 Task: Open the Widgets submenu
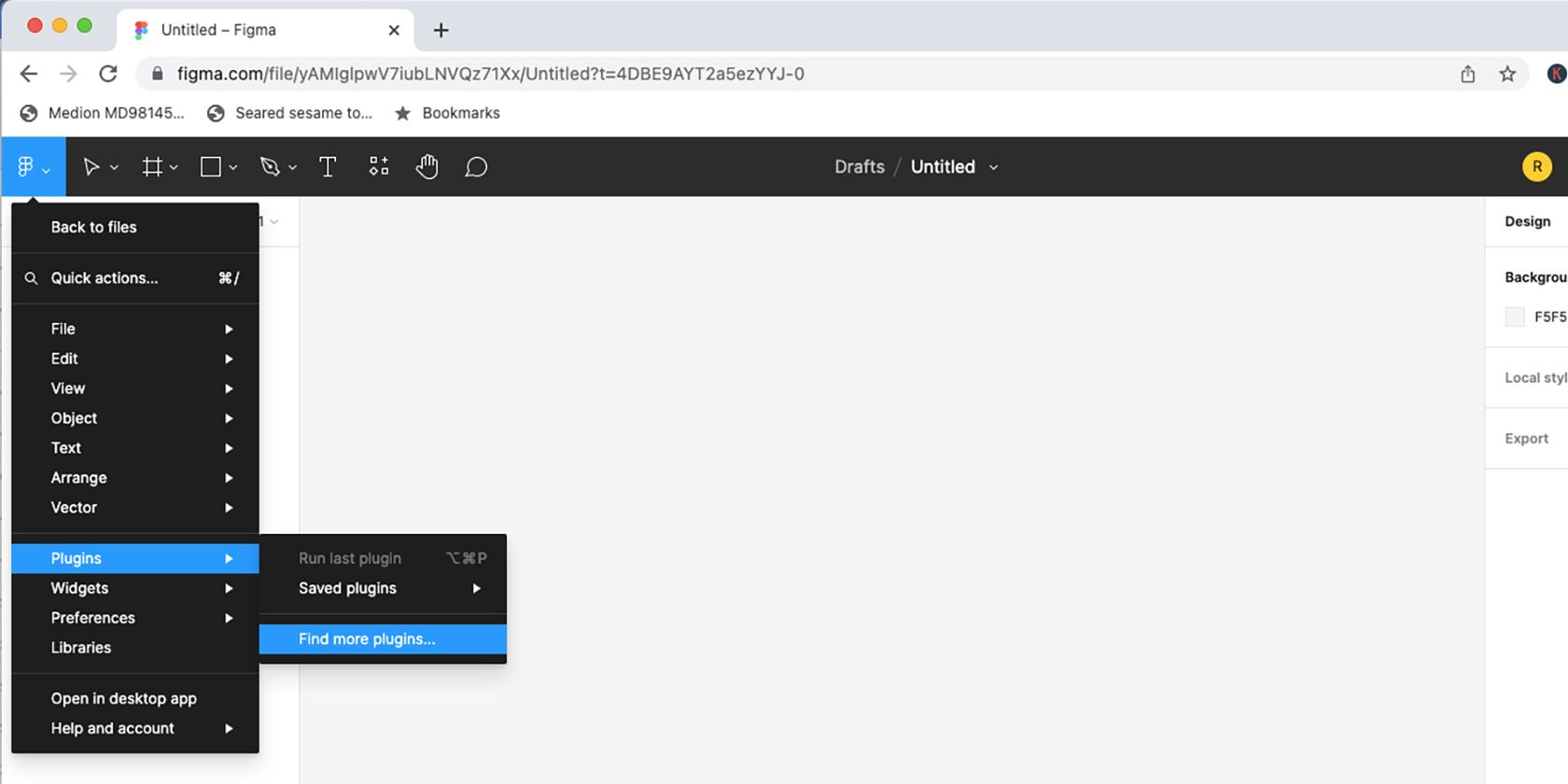click(x=135, y=589)
